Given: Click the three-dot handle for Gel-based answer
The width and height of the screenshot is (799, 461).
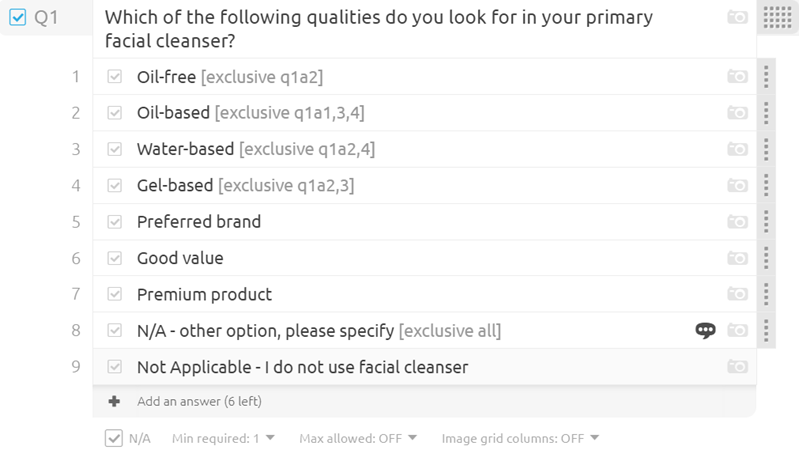Looking at the screenshot, I should (x=766, y=185).
